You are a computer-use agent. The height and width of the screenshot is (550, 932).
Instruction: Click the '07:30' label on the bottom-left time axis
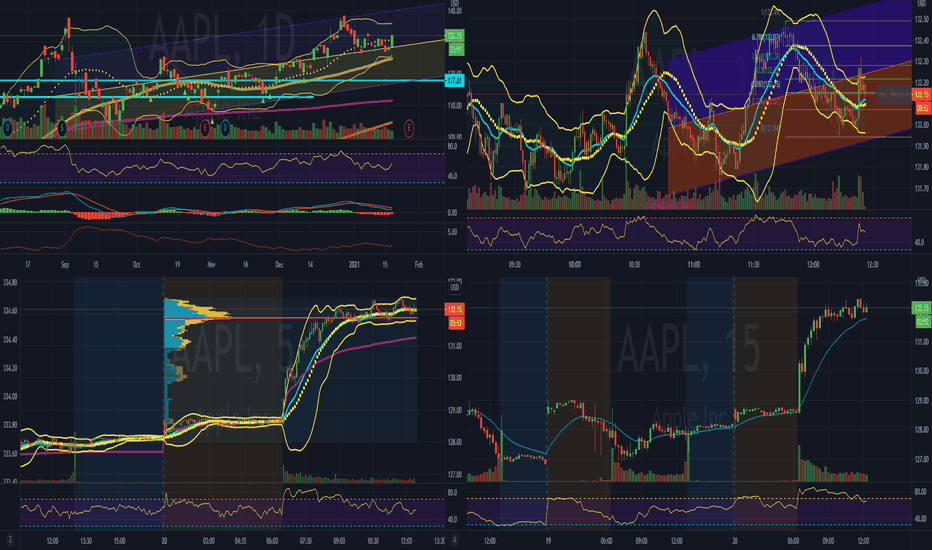(306, 540)
